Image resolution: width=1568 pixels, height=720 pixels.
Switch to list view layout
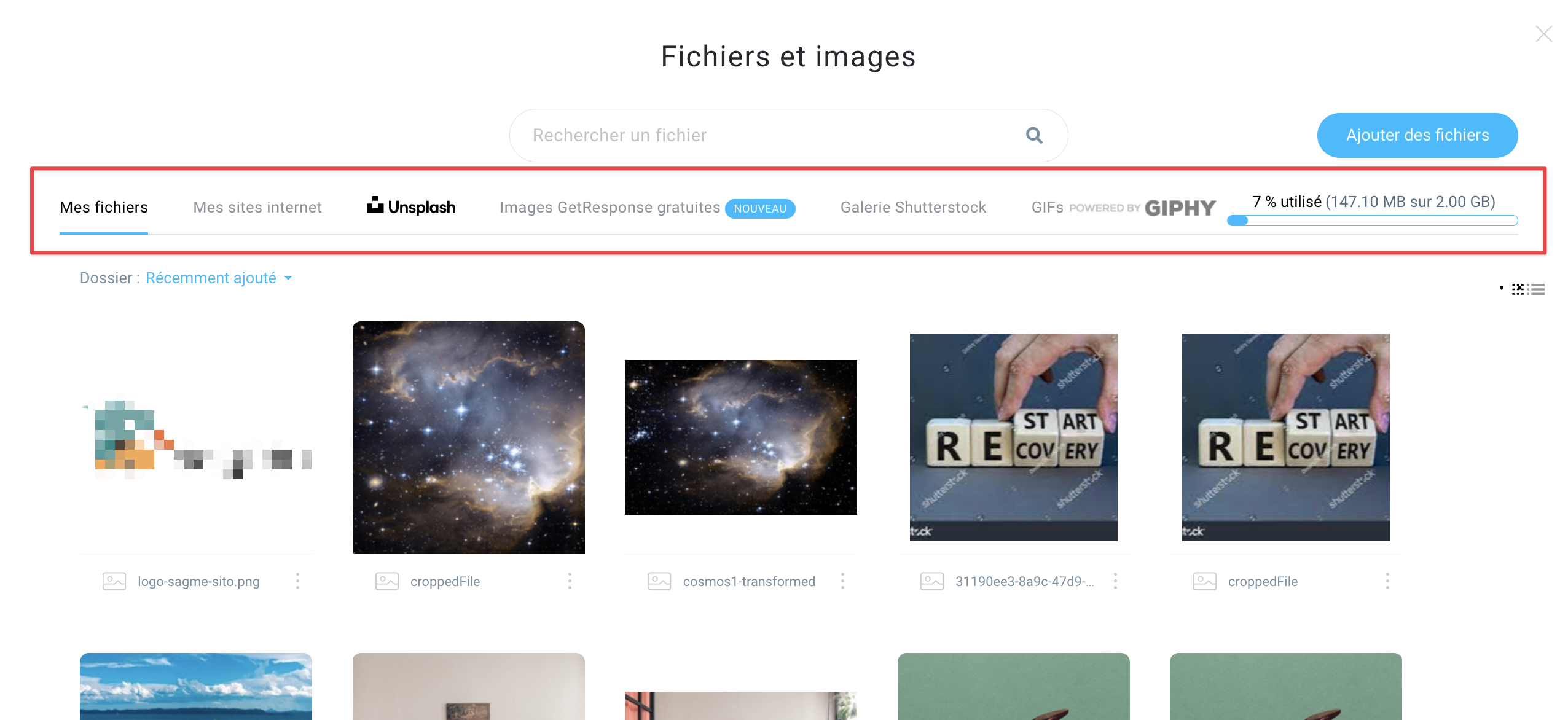(x=1536, y=289)
